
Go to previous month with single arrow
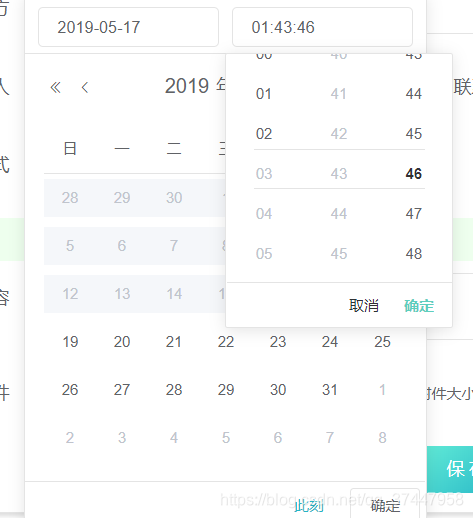85,88
